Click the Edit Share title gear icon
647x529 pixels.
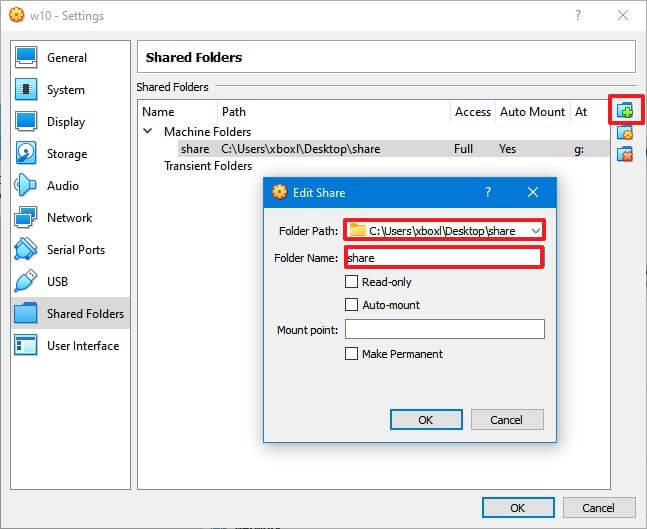[x=279, y=192]
